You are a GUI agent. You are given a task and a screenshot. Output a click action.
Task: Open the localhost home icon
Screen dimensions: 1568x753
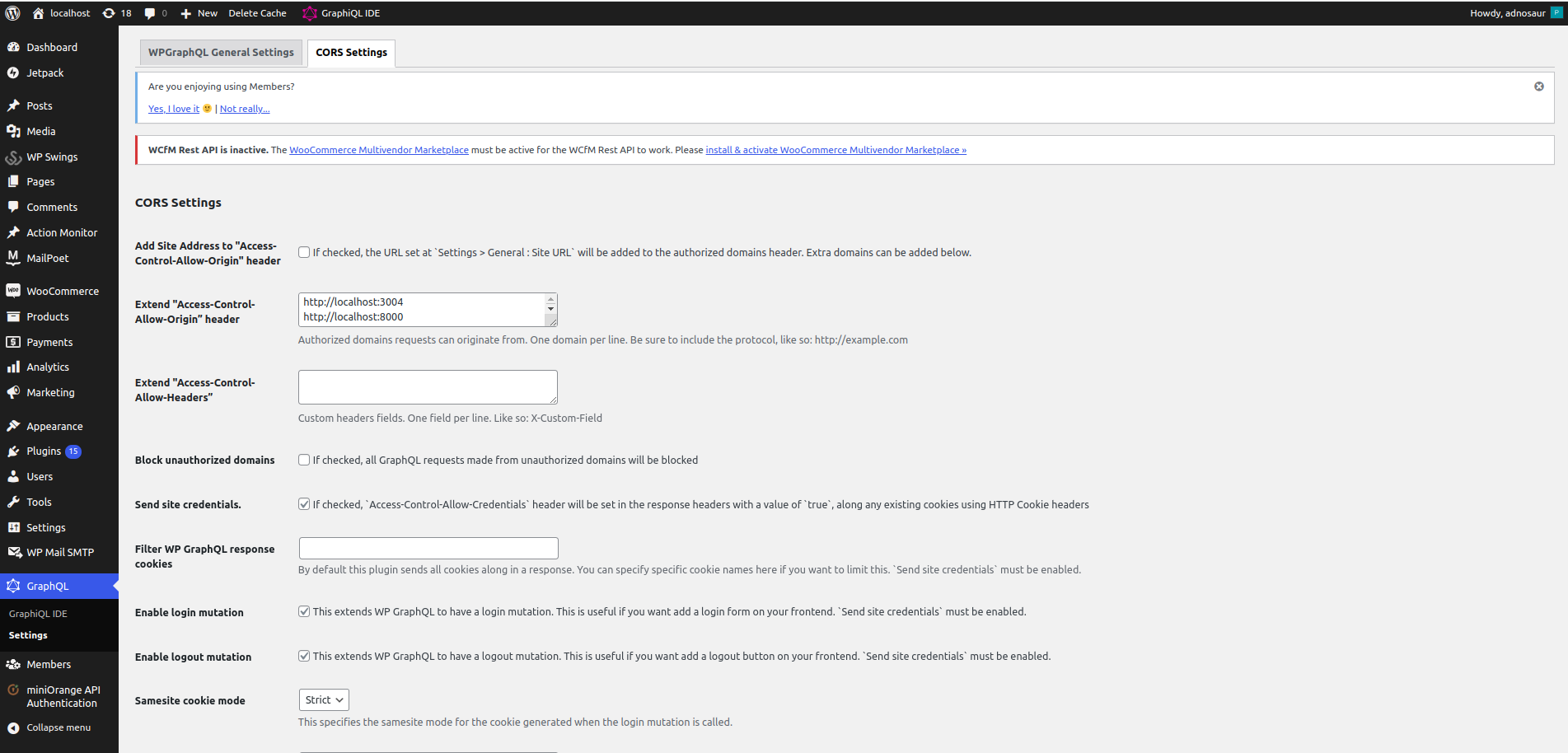38,13
